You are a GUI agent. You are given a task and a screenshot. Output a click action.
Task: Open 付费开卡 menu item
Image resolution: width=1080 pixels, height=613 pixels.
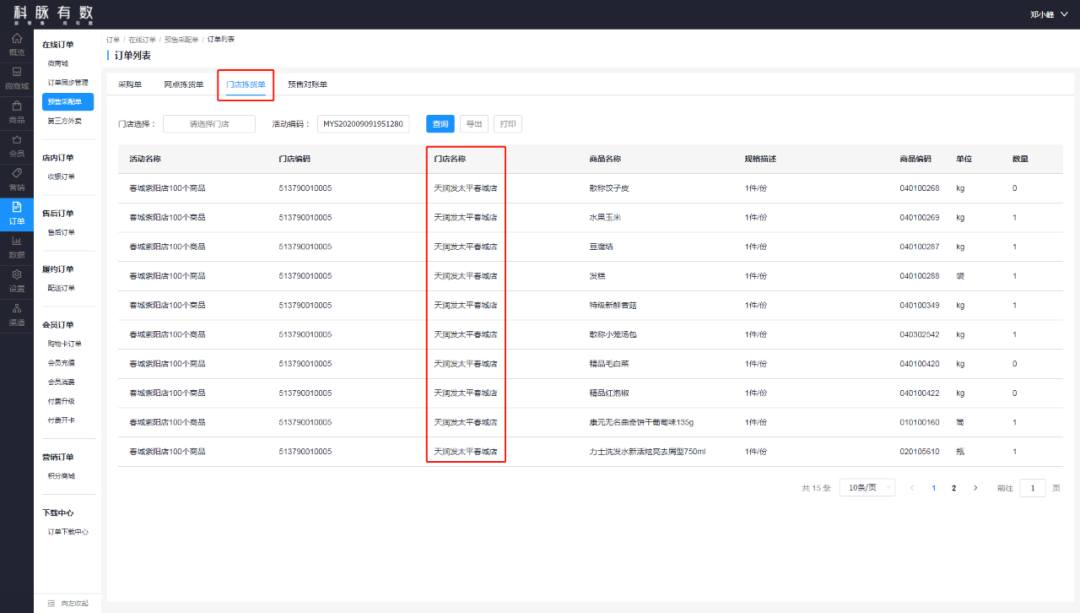[61, 420]
